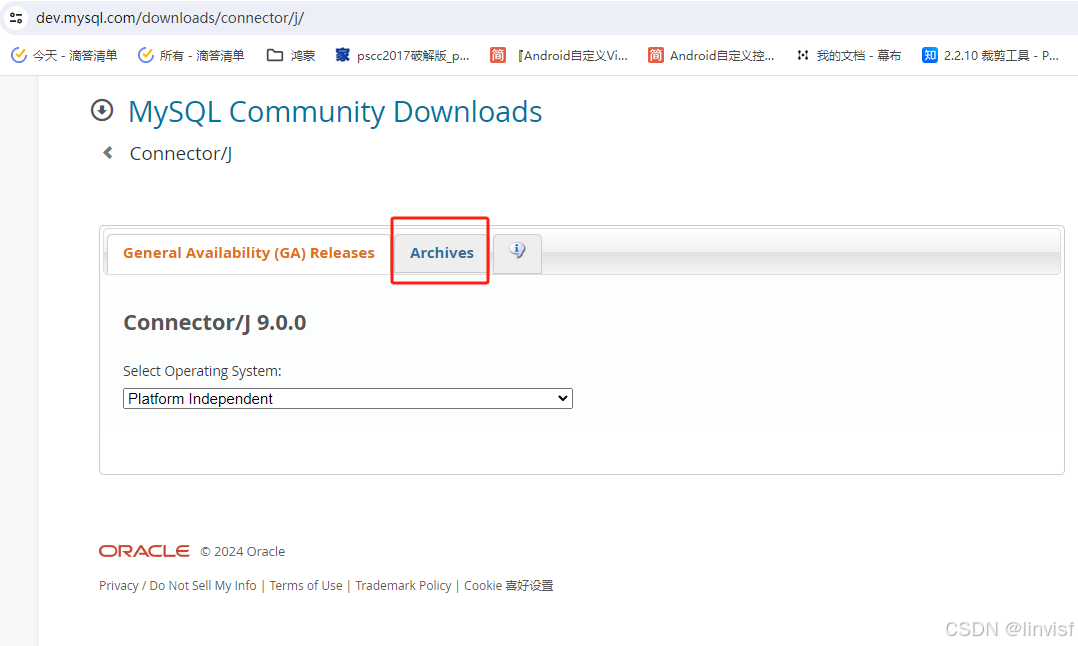
Task: Switch to the Archives tab
Action: tap(442, 253)
